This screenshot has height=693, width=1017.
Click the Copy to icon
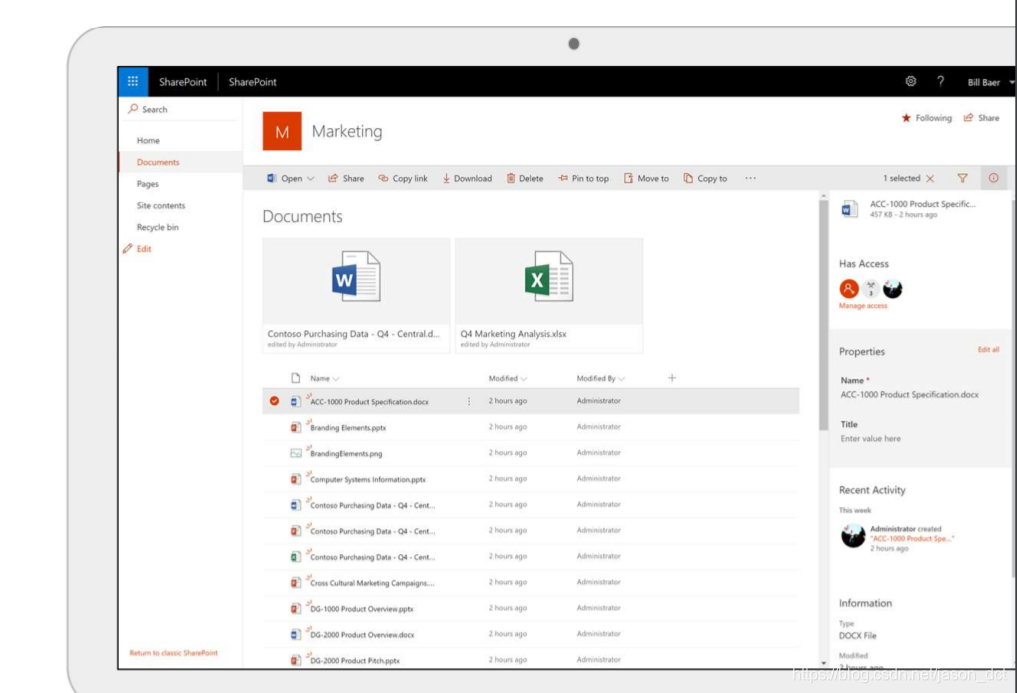click(688, 178)
